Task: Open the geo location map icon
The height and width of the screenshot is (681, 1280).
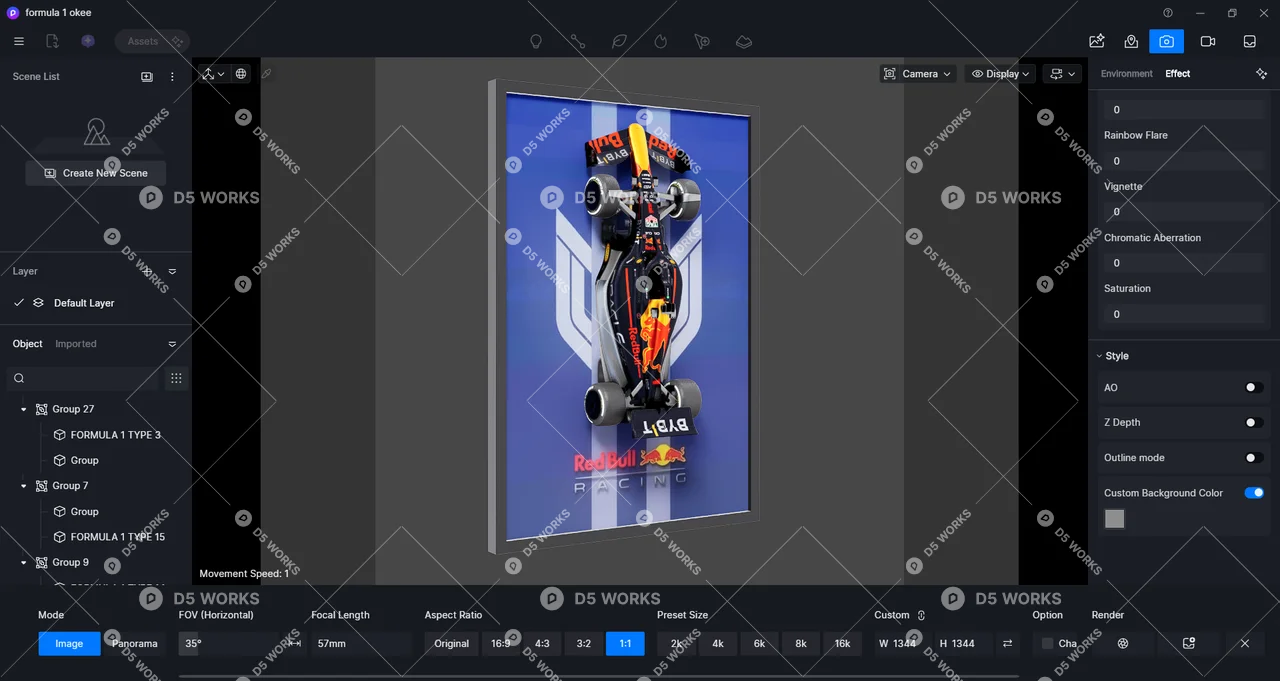Action: pyautogui.click(x=1131, y=41)
